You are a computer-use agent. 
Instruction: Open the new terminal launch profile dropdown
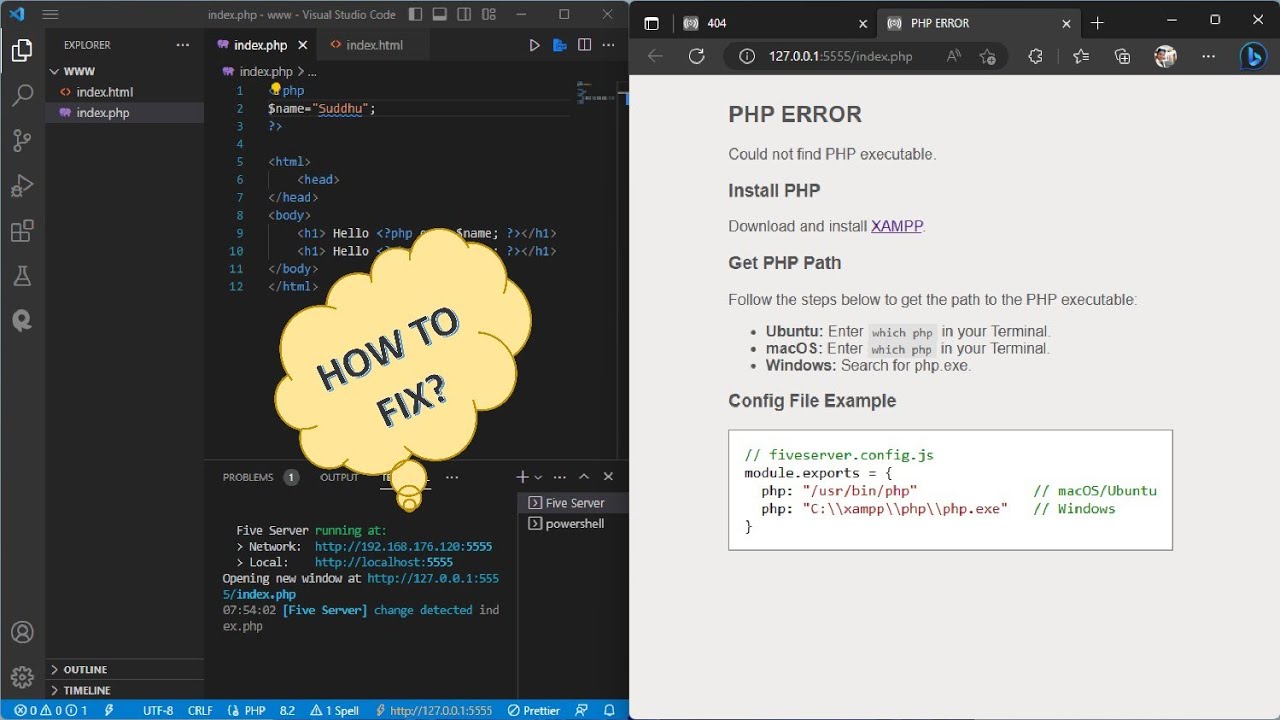click(x=538, y=477)
